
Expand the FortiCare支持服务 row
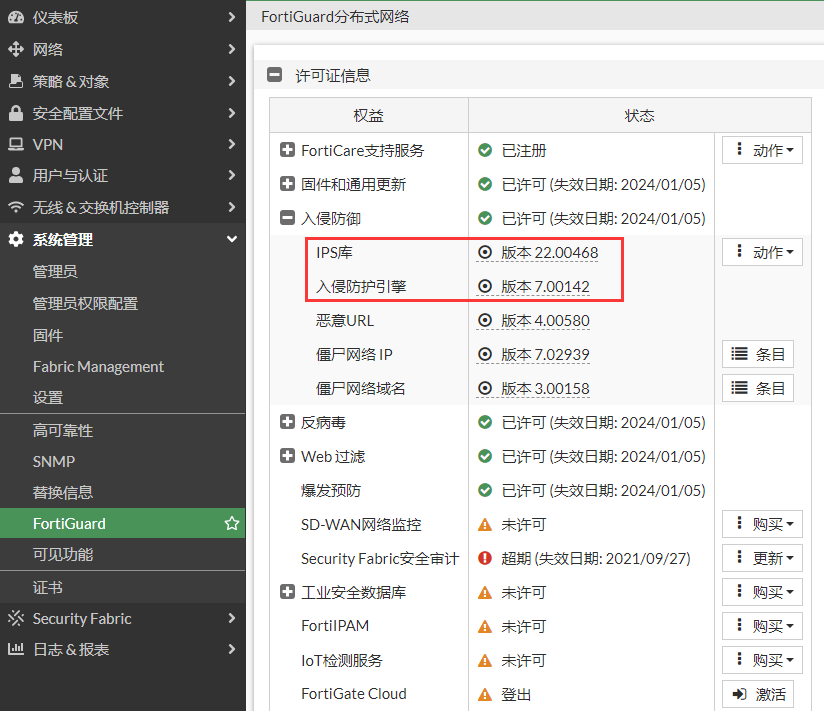[287, 150]
